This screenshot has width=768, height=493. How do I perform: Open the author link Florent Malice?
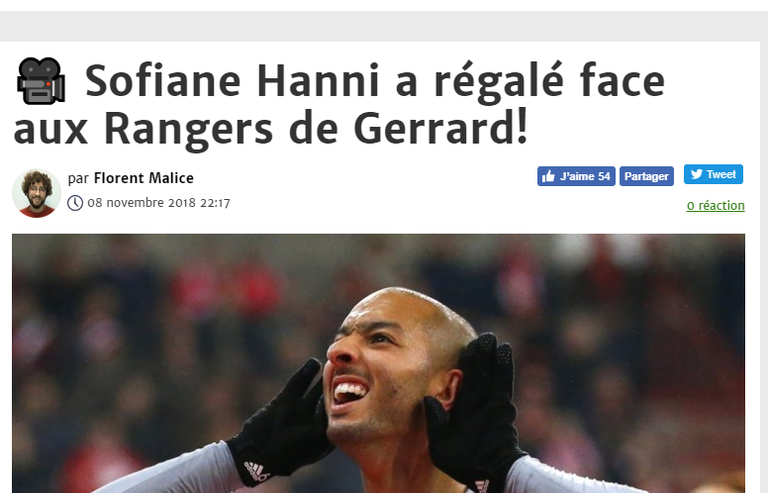pos(144,178)
